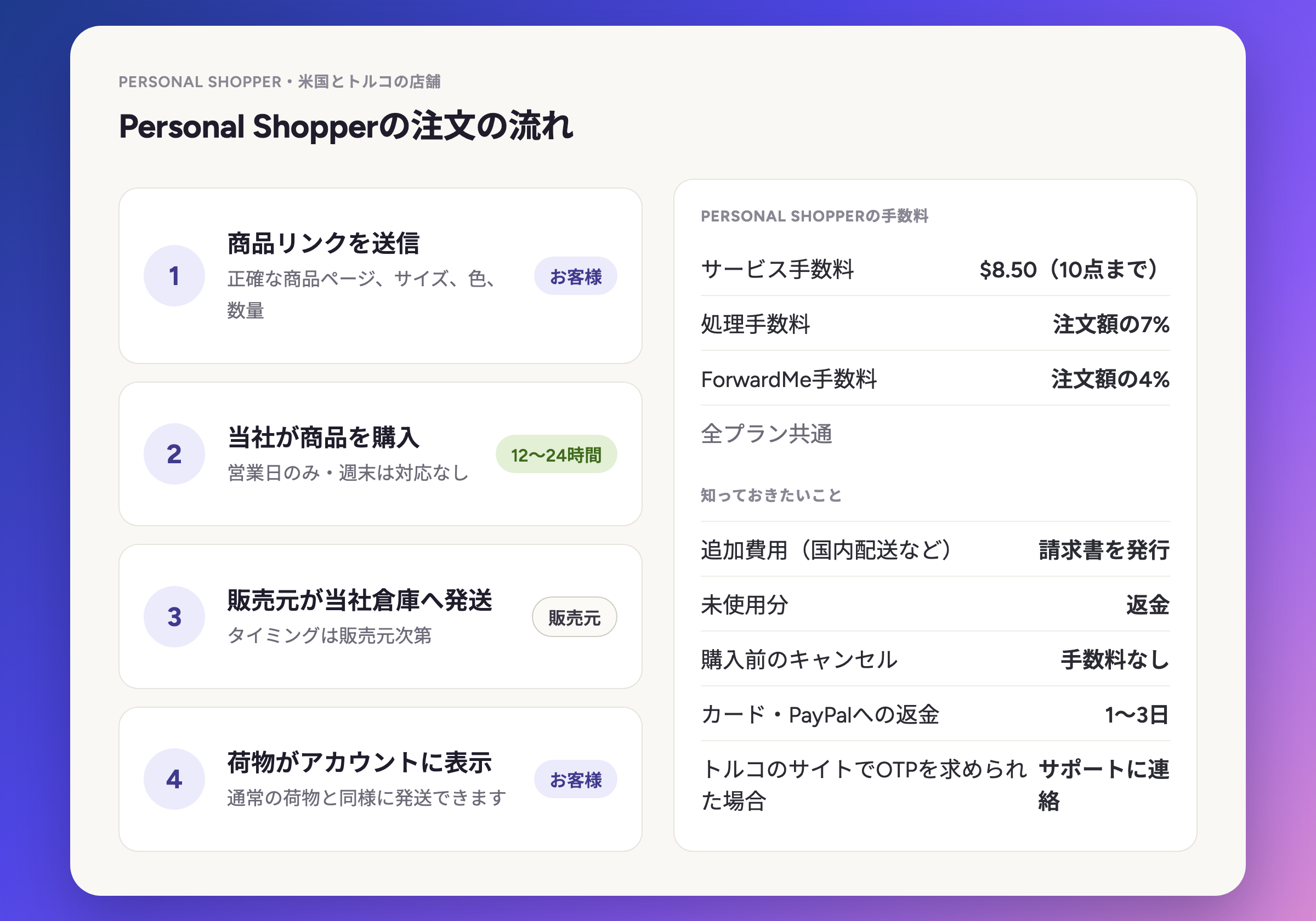The height and width of the screenshot is (921, 1316).
Task: Click the Personal Shopperの注文の流れ title
Action: [345, 126]
